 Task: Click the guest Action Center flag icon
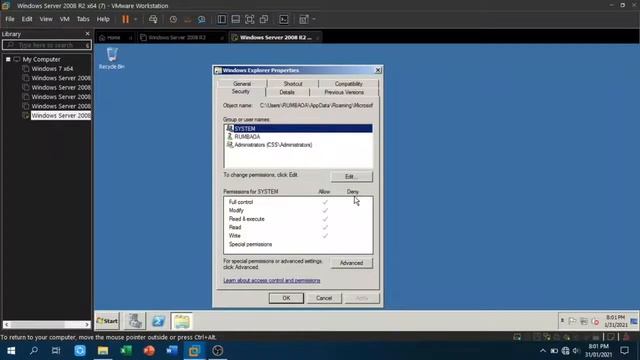573,322
